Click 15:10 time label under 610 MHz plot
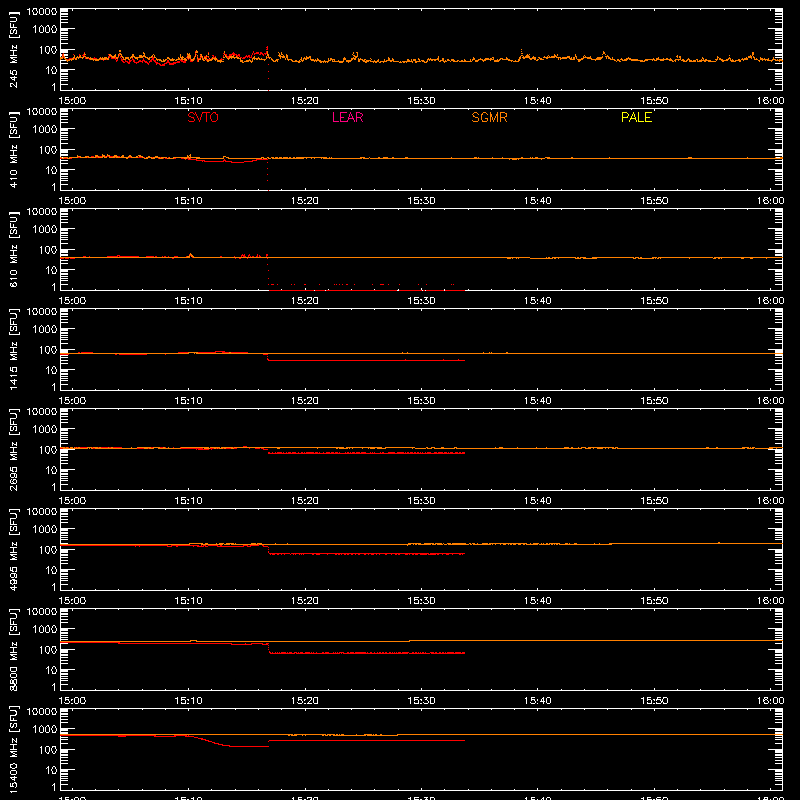 (x=188, y=301)
